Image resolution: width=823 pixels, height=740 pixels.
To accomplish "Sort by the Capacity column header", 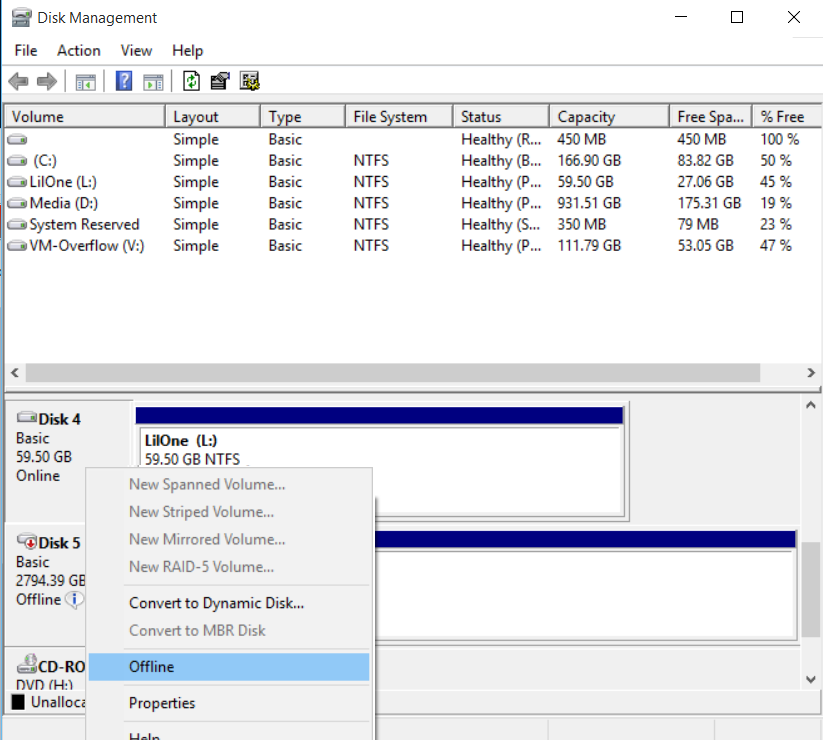I will (x=586, y=117).
